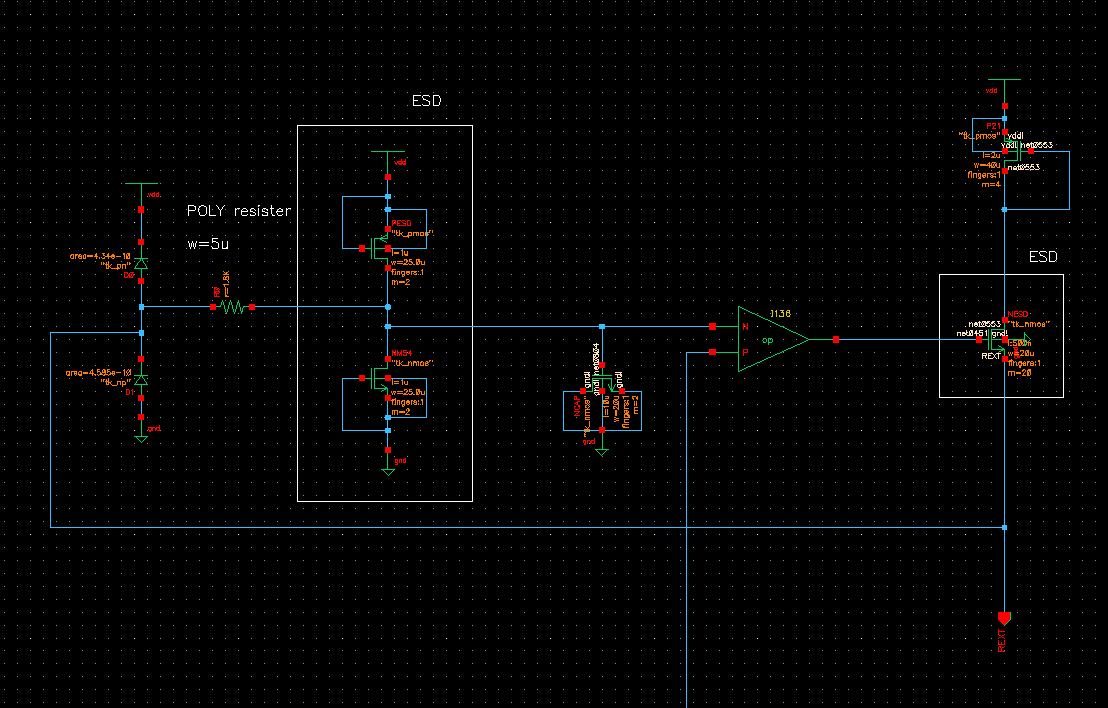The image size is (1108, 708).
Task: Click the 'm=20' parameter of NESD
Action: pos(1020,372)
